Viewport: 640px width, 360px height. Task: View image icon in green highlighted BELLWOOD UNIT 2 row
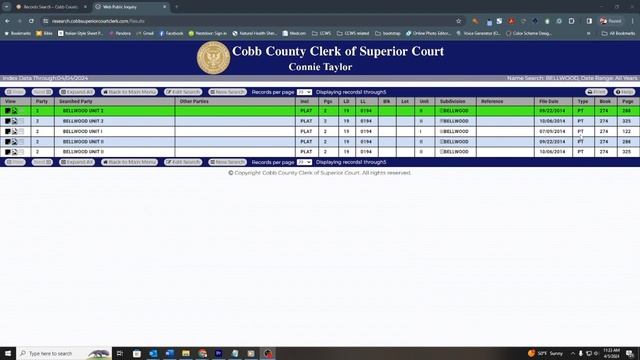click(14, 111)
